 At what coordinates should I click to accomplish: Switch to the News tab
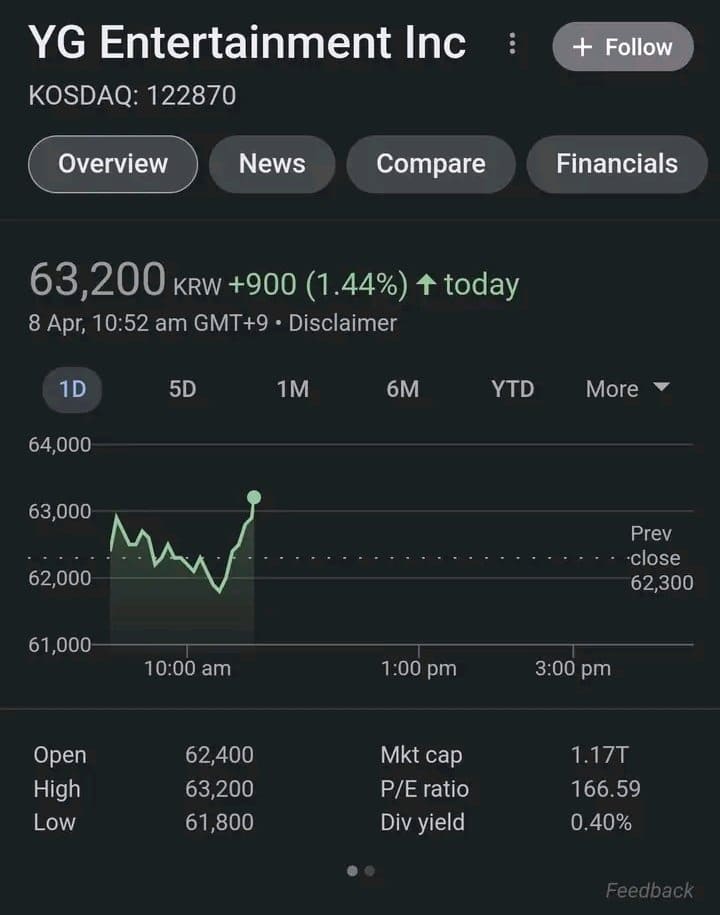click(272, 164)
